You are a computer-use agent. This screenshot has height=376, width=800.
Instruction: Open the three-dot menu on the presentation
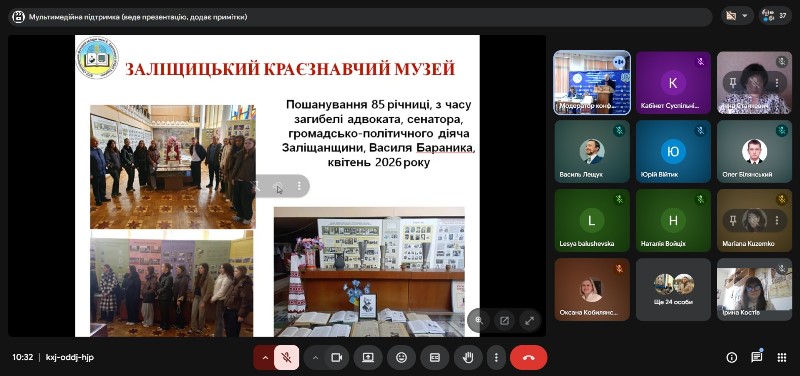[299, 186]
